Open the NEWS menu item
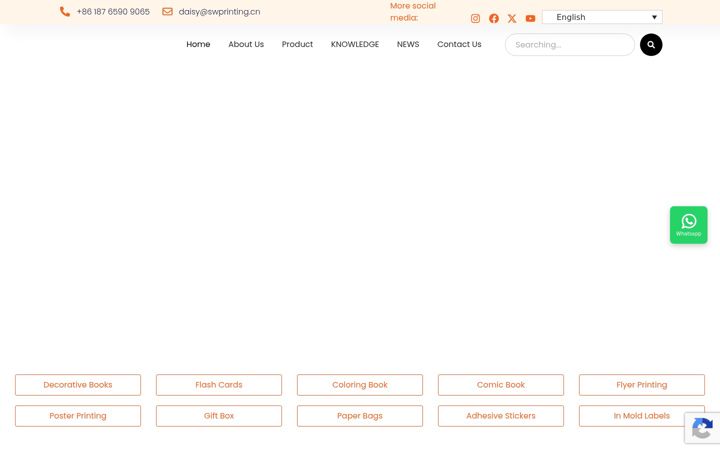The width and height of the screenshot is (720, 450). pyautogui.click(x=408, y=44)
